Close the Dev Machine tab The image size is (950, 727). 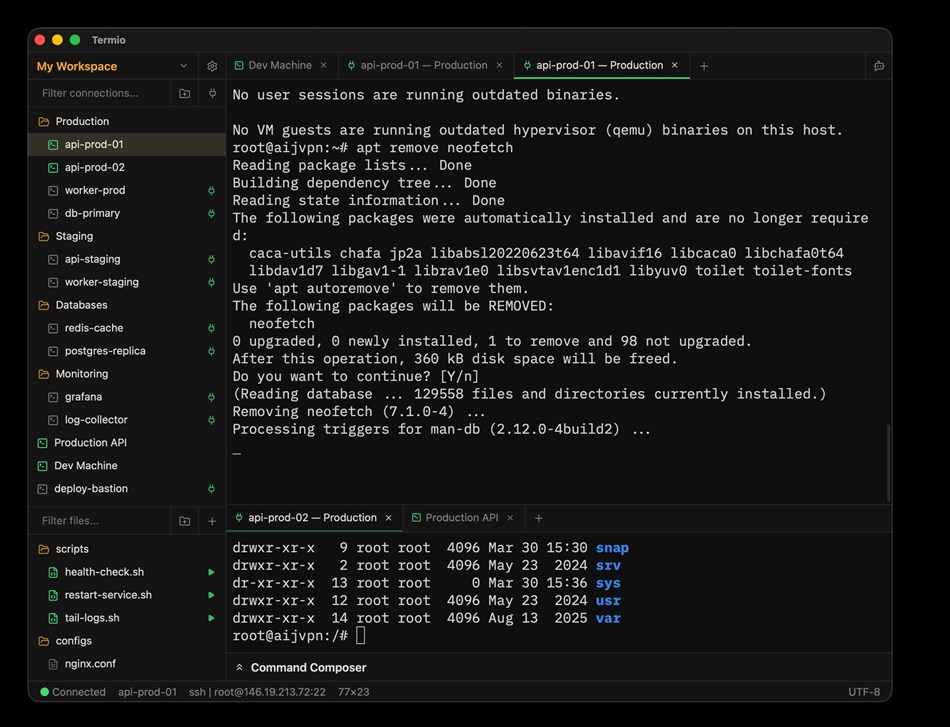(x=324, y=65)
